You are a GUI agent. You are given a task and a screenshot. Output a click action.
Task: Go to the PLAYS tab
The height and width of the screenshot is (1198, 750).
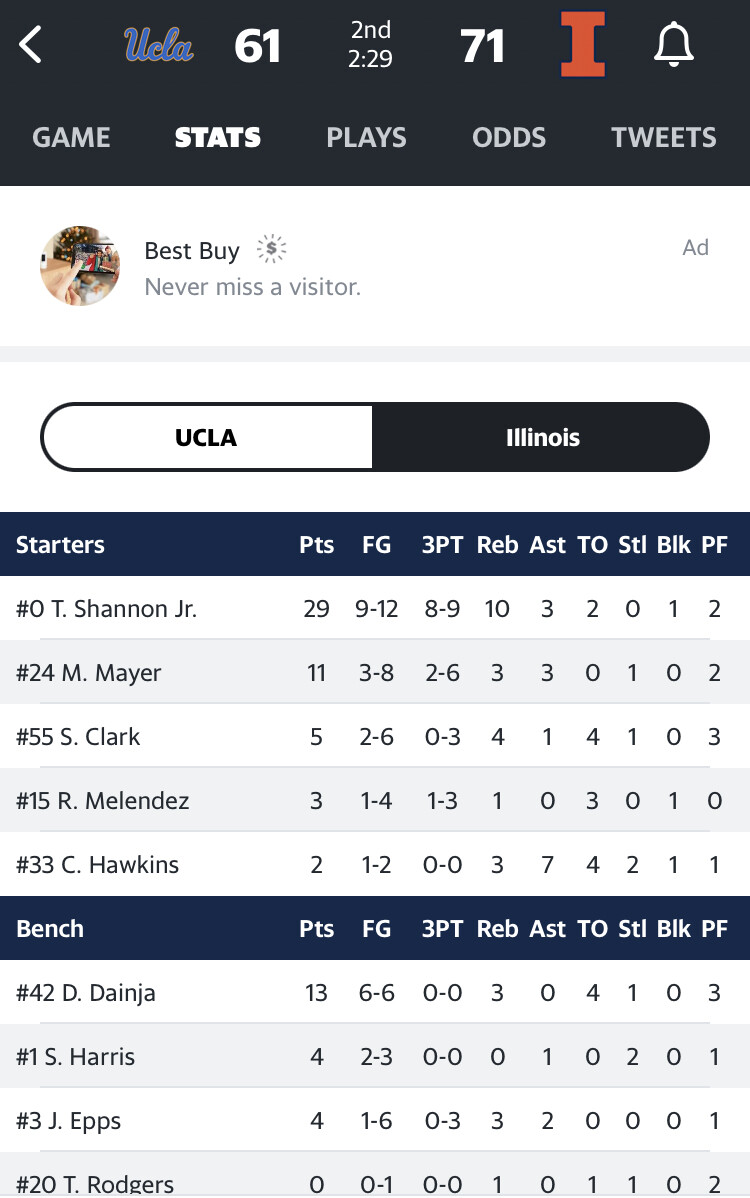(366, 137)
